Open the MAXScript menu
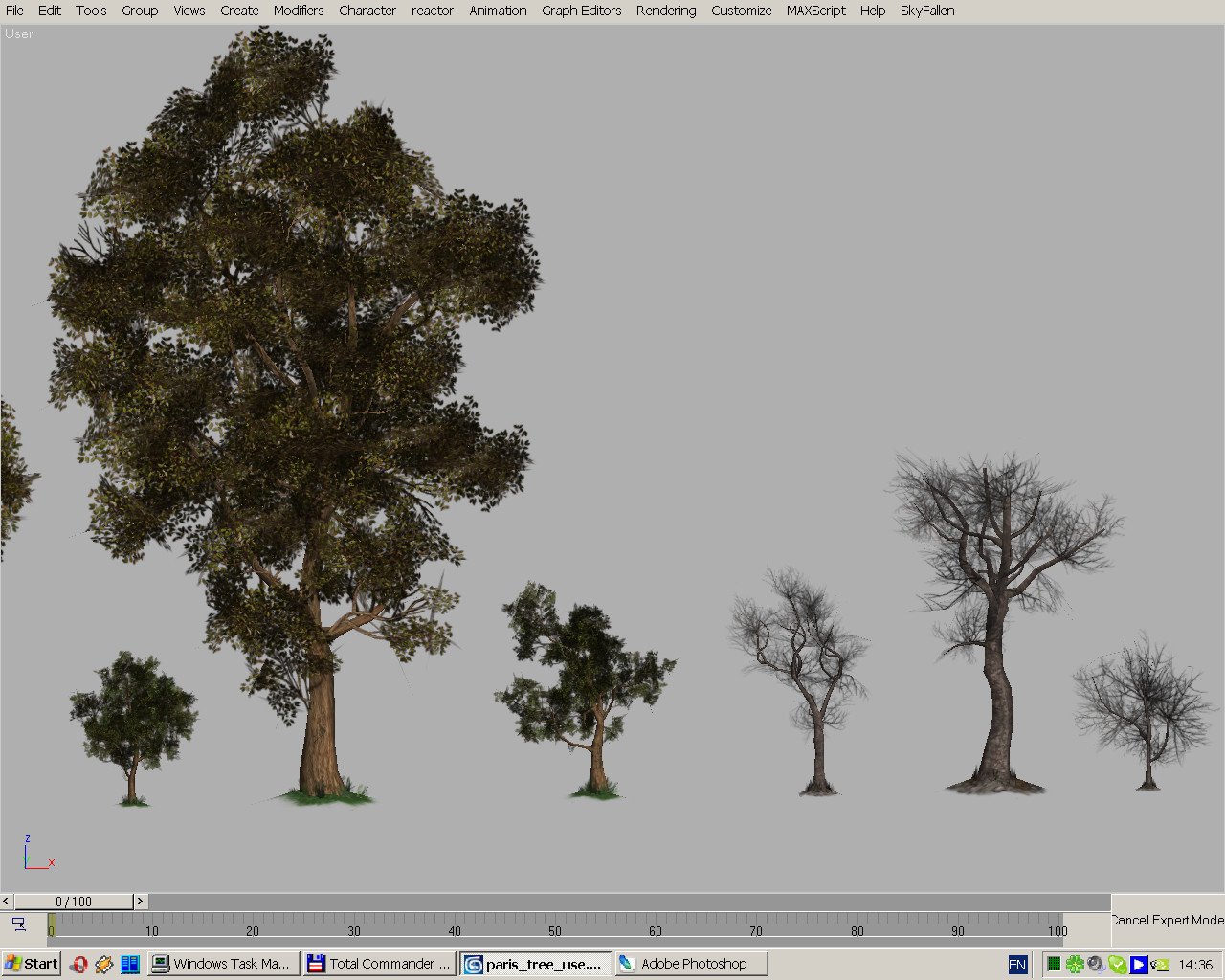The width and height of the screenshot is (1225, 980). (815, 11)
